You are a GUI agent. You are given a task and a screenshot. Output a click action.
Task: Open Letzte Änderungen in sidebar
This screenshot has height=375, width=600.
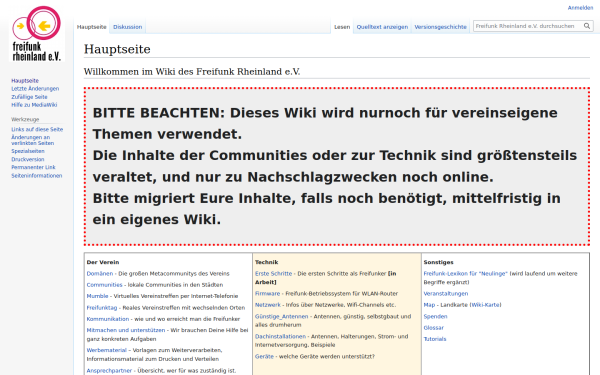[x=35, y=88]
